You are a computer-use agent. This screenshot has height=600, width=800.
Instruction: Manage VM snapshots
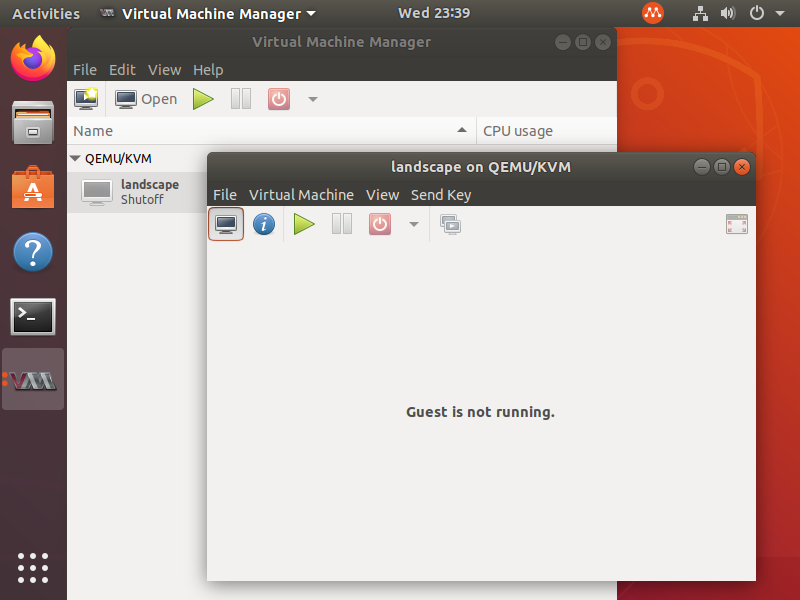(x=451, y=224)
